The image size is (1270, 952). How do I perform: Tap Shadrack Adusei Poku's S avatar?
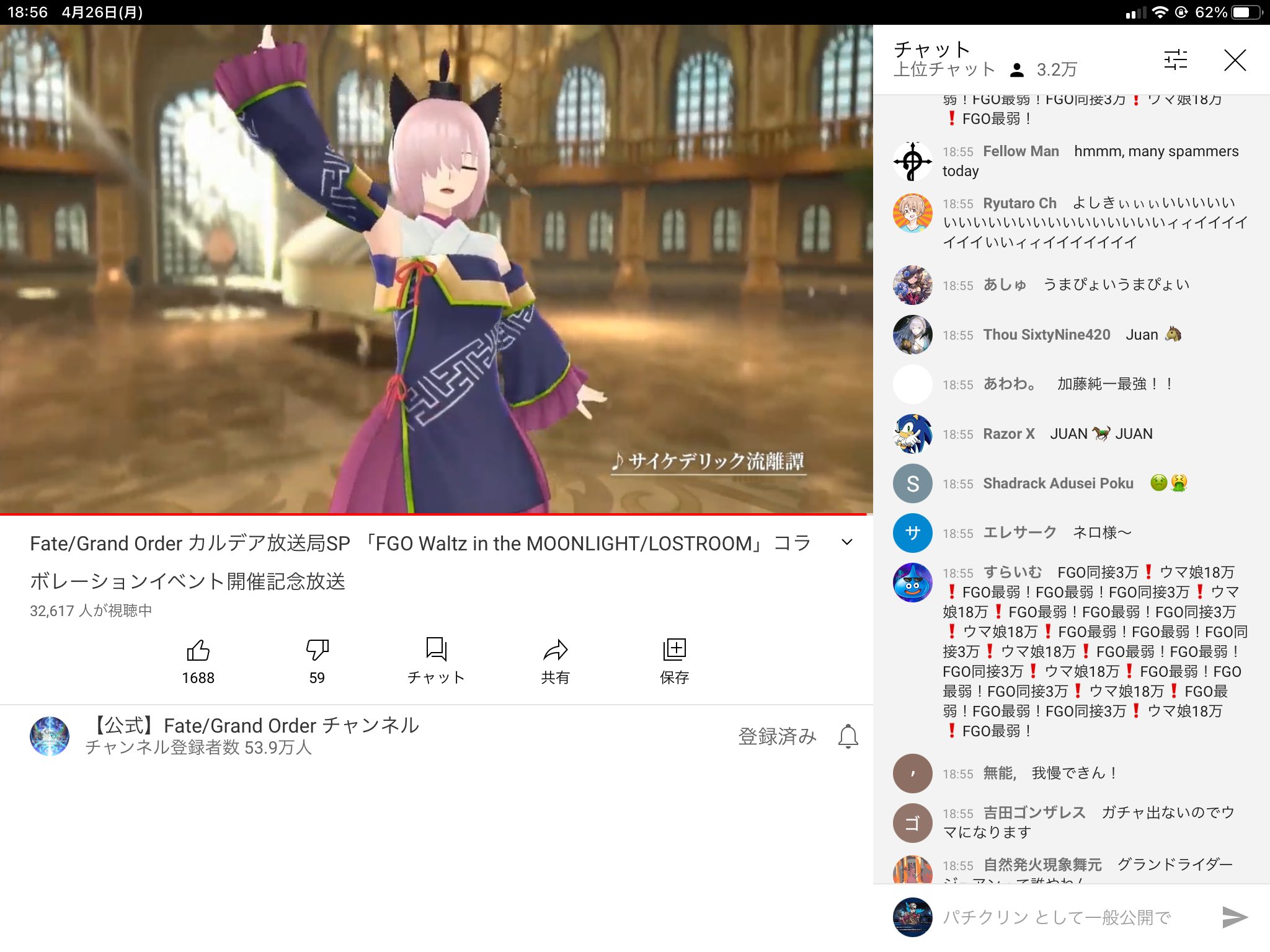click(x=912, y=483)
